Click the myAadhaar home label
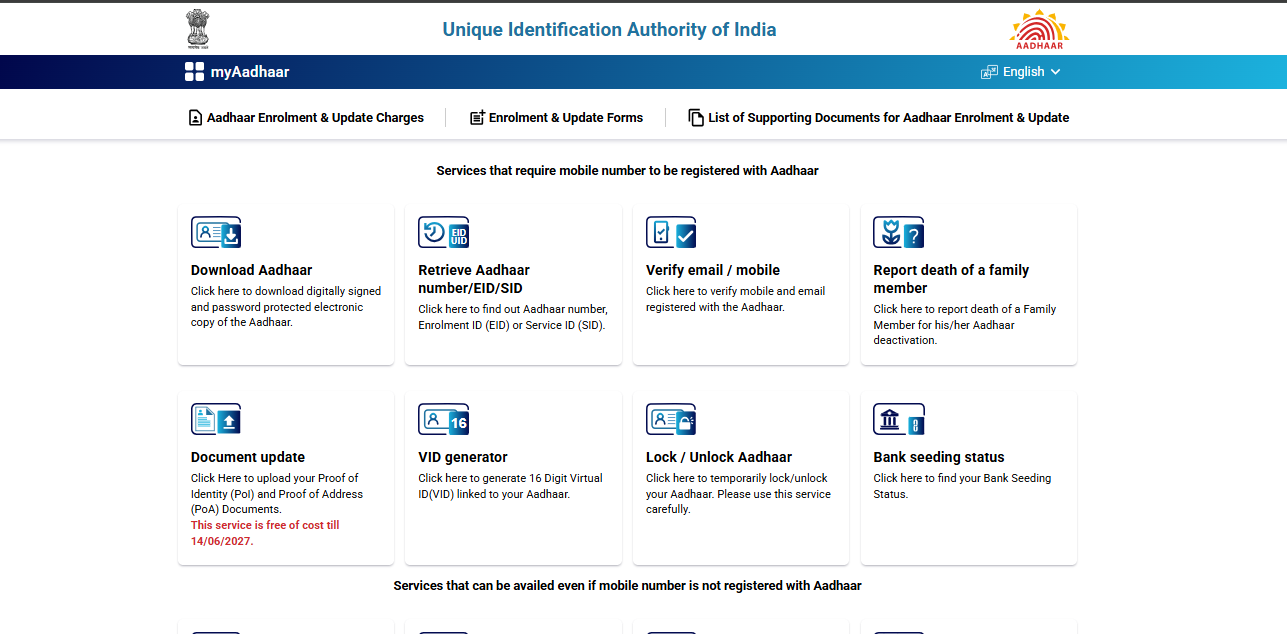The width and height of the screenshot is (1287, 634). click(250, 72)
